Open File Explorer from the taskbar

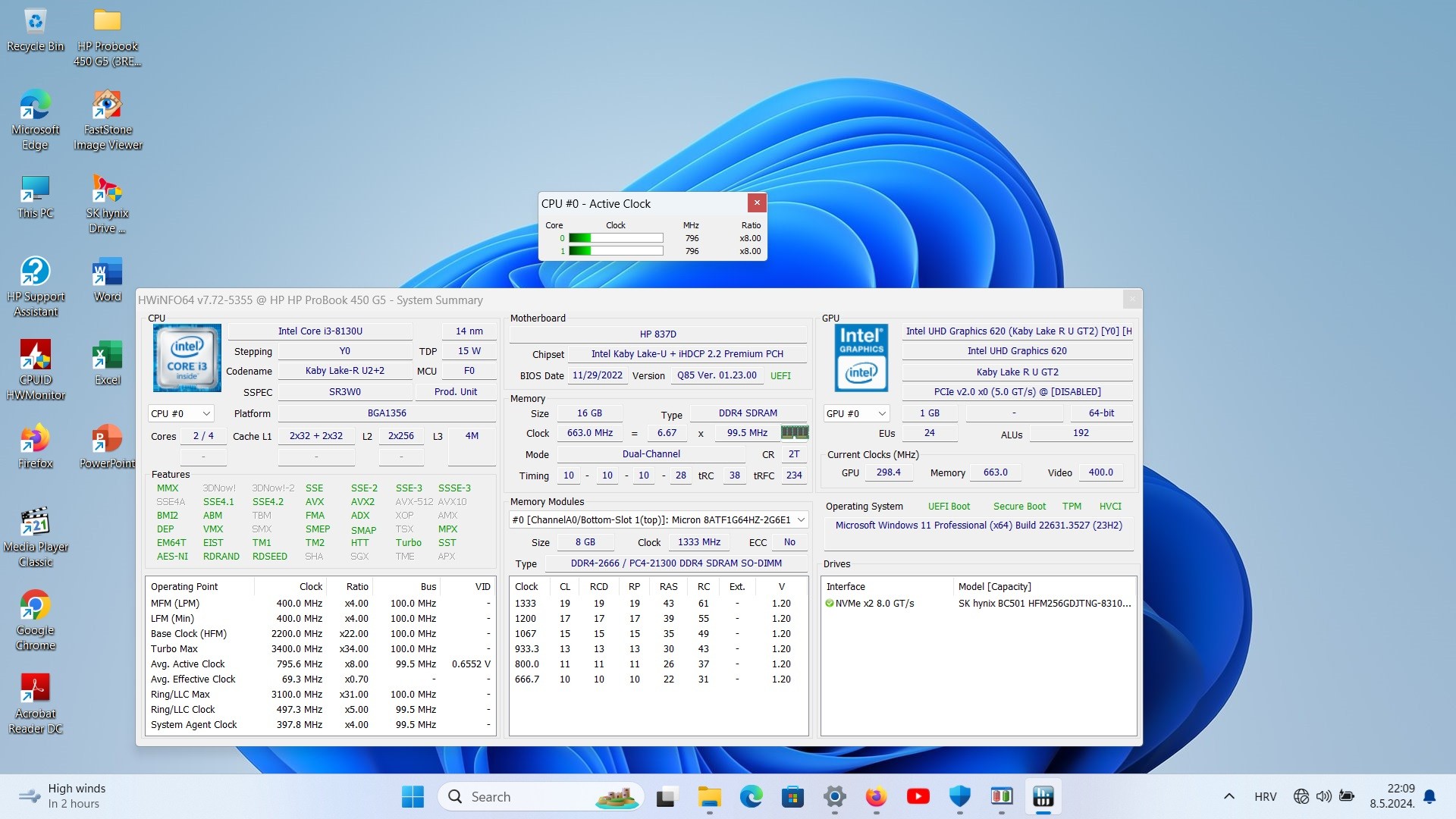[710, 796]
